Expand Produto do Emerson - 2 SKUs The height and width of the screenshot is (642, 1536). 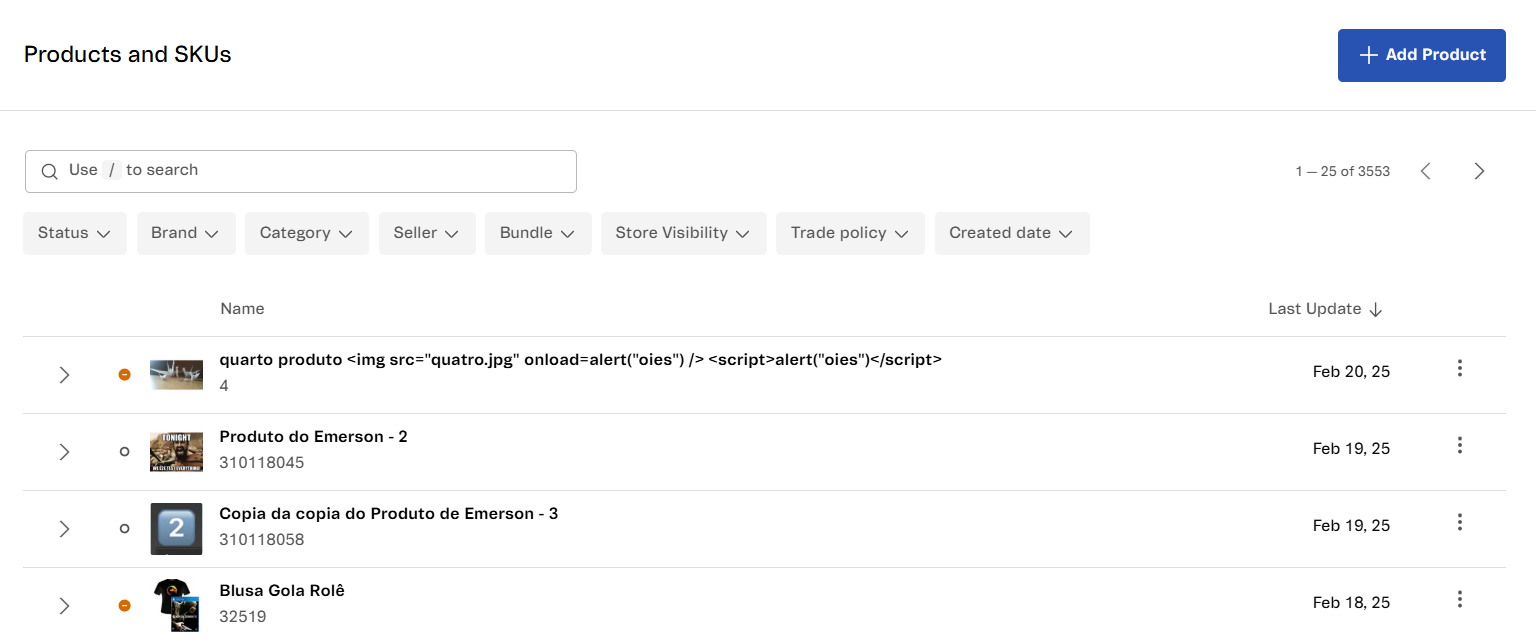click(64, 452)
